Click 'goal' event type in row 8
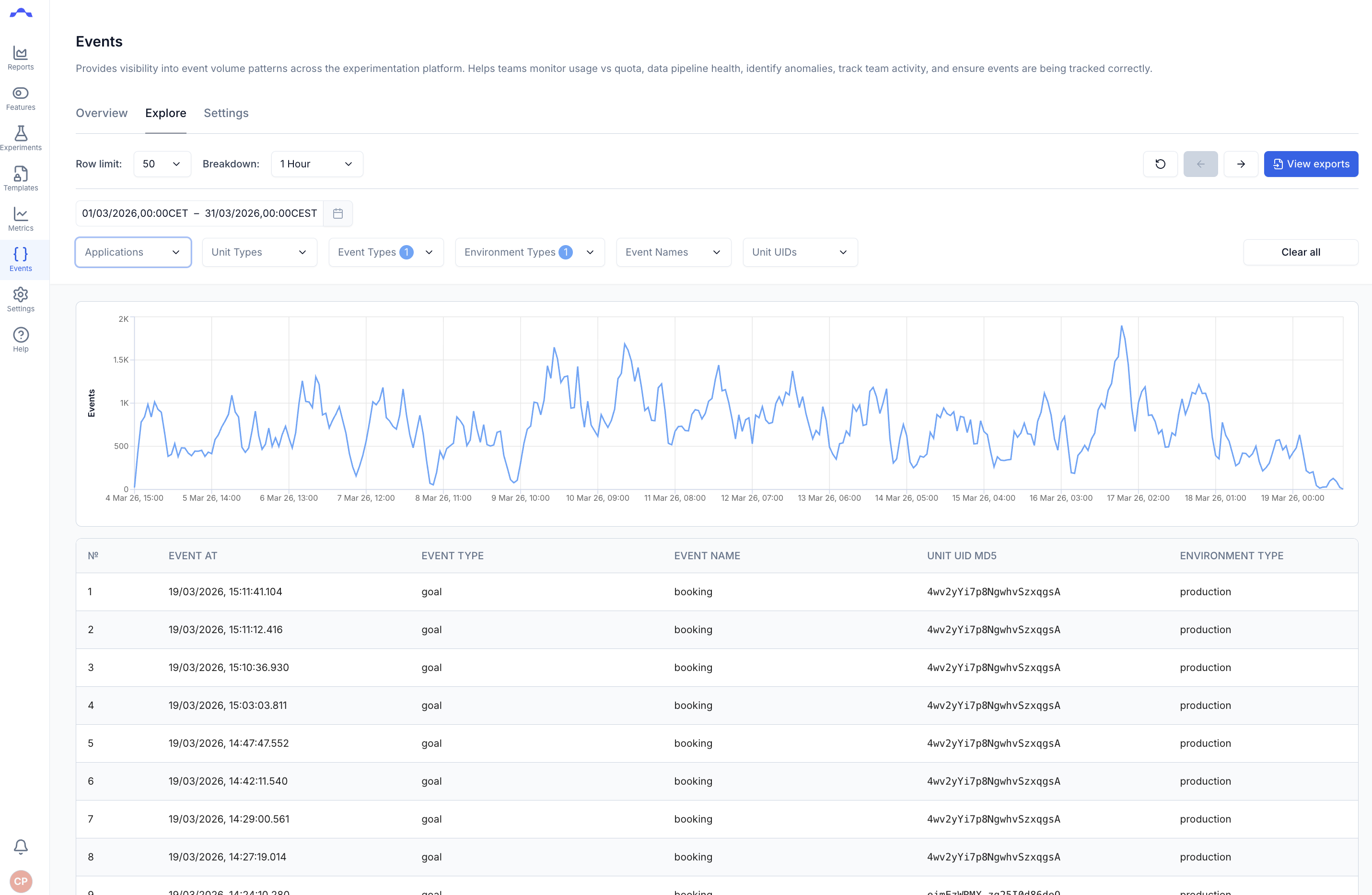 click(x=431, y=858)
